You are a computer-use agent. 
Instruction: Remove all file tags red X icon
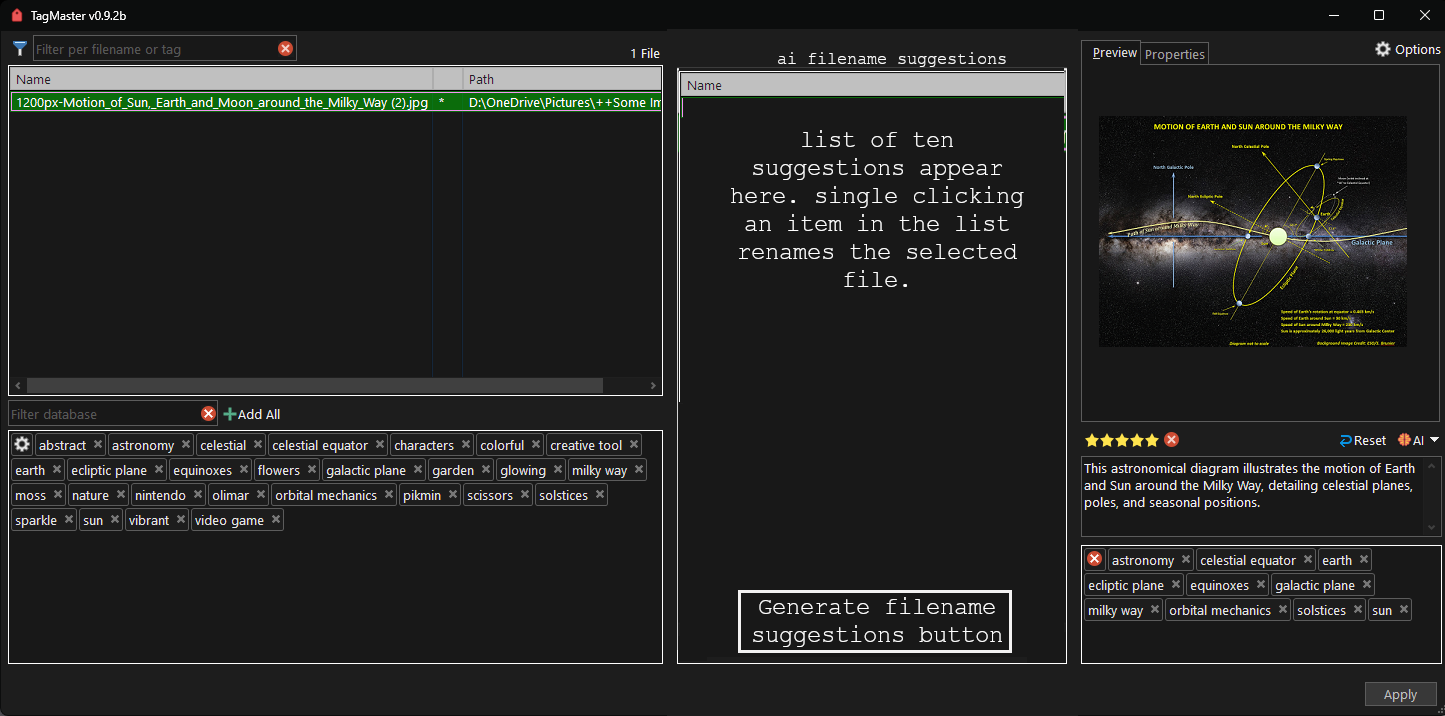click(x=1095, y=560)
